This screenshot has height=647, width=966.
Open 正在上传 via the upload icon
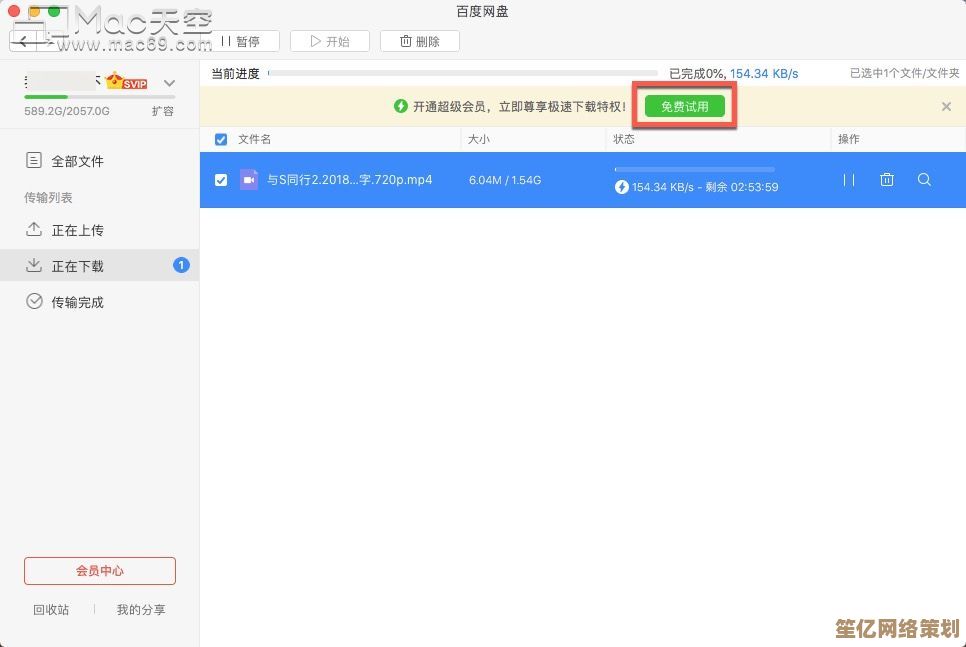tap(34, 230)
